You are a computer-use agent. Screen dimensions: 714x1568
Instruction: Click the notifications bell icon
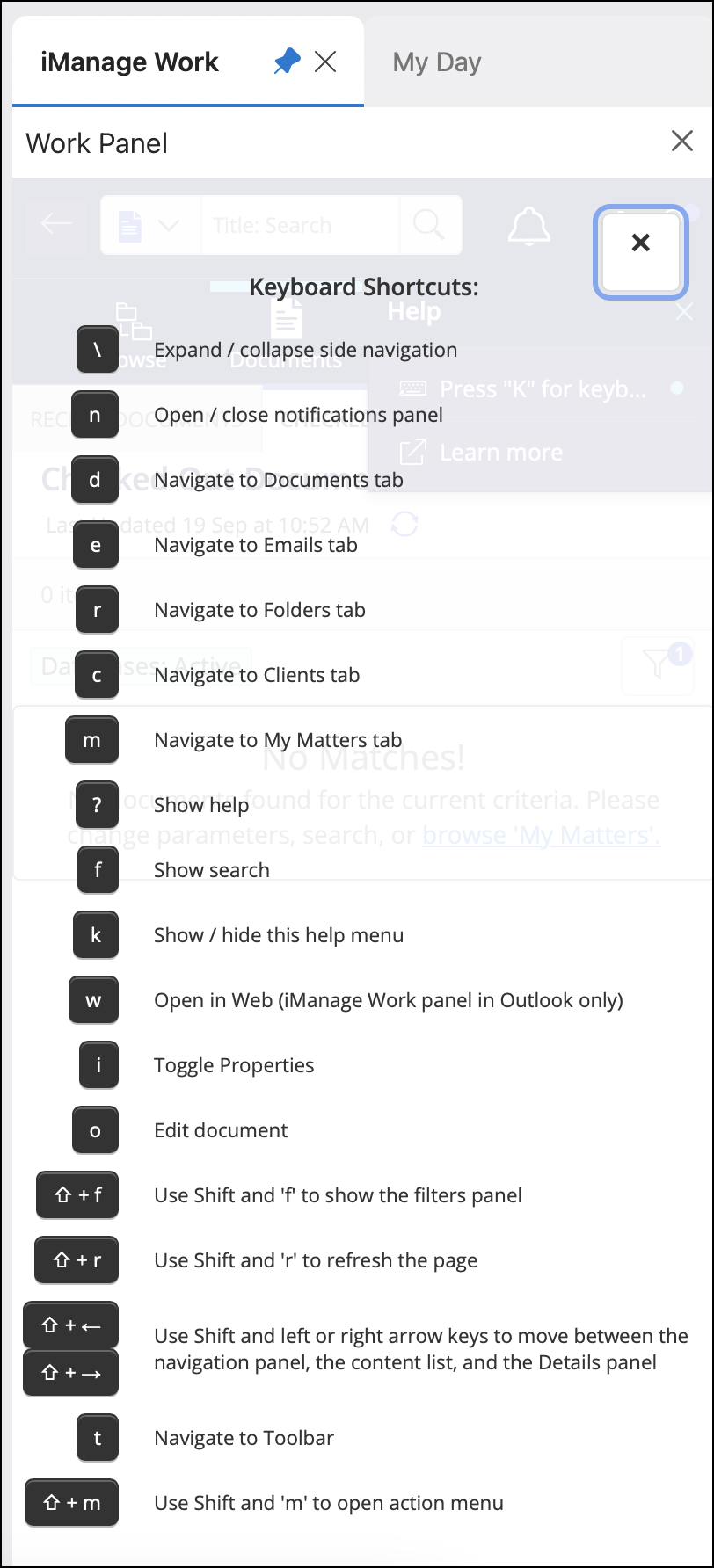529,227
